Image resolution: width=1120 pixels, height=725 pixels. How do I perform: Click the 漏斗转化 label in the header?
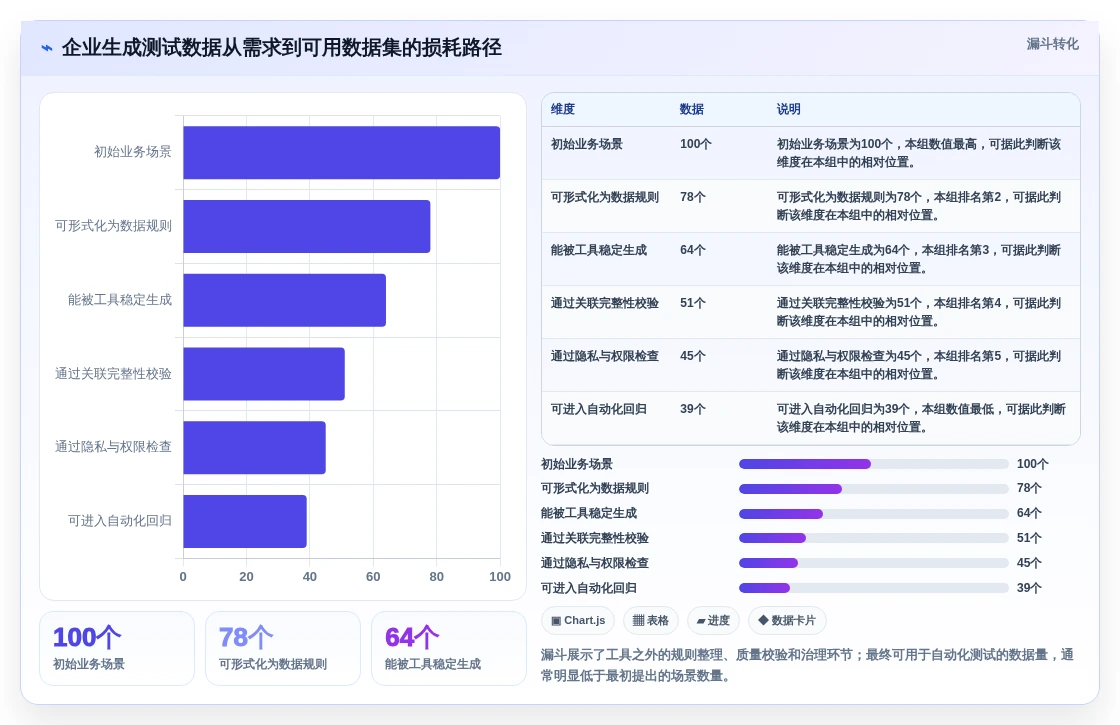click(1052, 44)
